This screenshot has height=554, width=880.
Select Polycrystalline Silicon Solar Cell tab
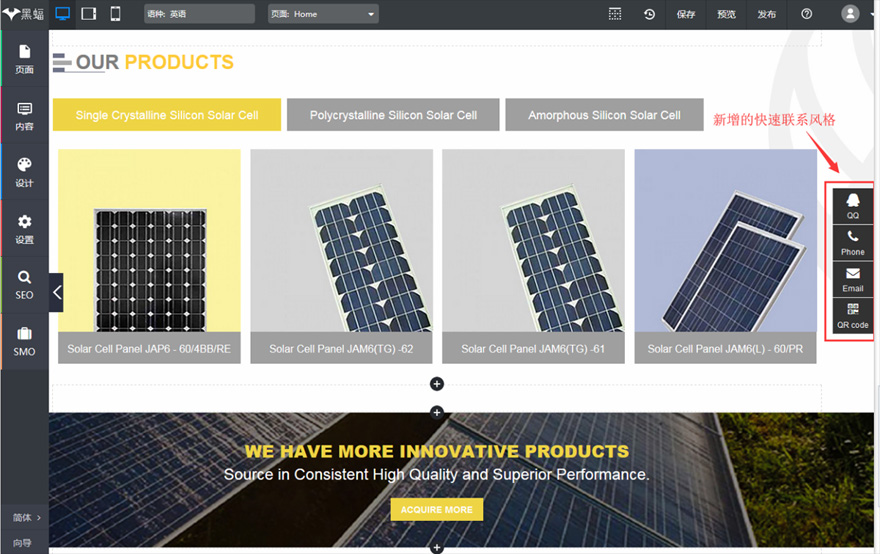tap(393, 115)
